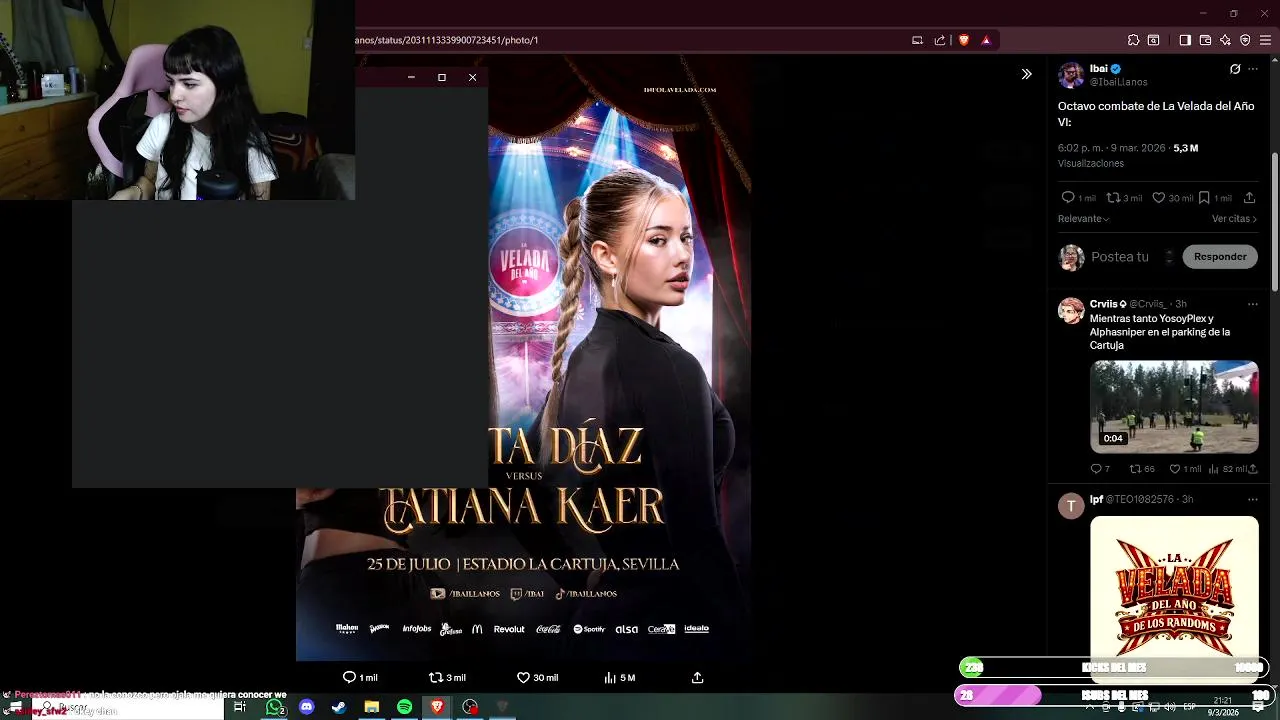Open the Ver citas link
This screenshot has height=720, width=1280.
click(x=1234, y=219)
